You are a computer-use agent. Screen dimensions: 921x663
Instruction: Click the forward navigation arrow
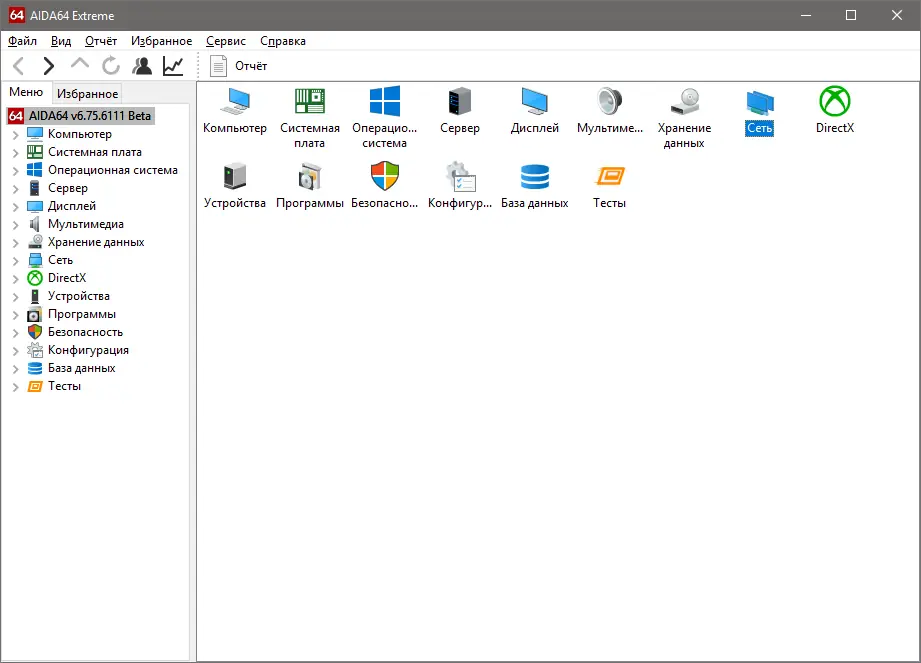[x=46, y=64]
